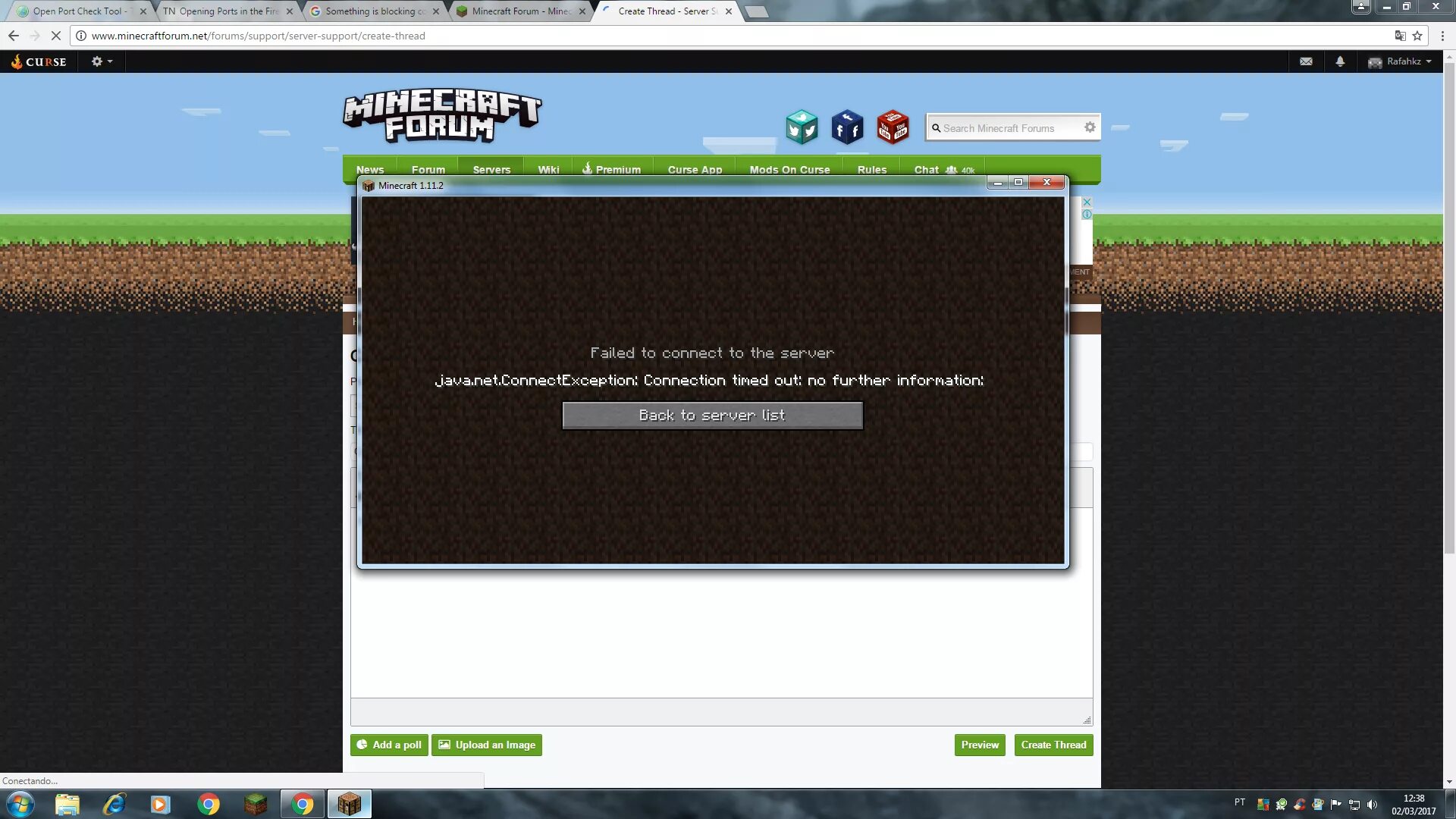
Task: Expand the Mods On Curse dropdown
Action: coord(791,169)
